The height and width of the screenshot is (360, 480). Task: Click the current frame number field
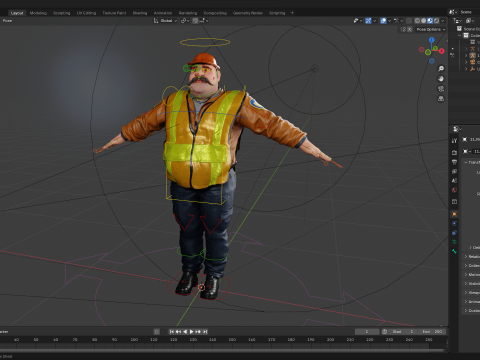click(367, 332)
